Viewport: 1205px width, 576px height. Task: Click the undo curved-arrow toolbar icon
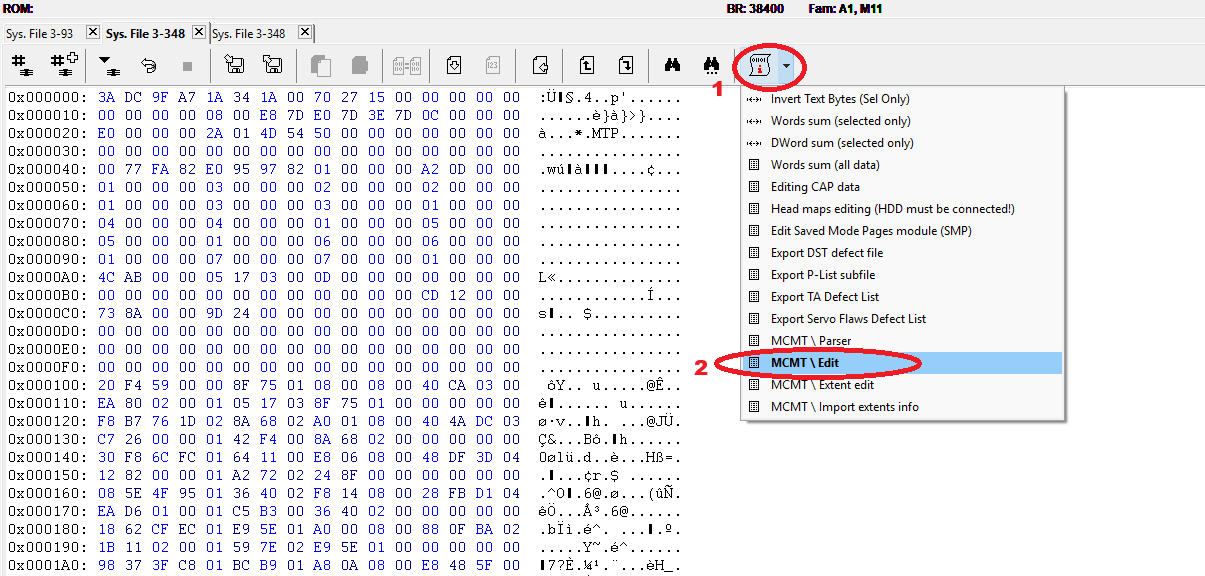(x=148, y=66)
